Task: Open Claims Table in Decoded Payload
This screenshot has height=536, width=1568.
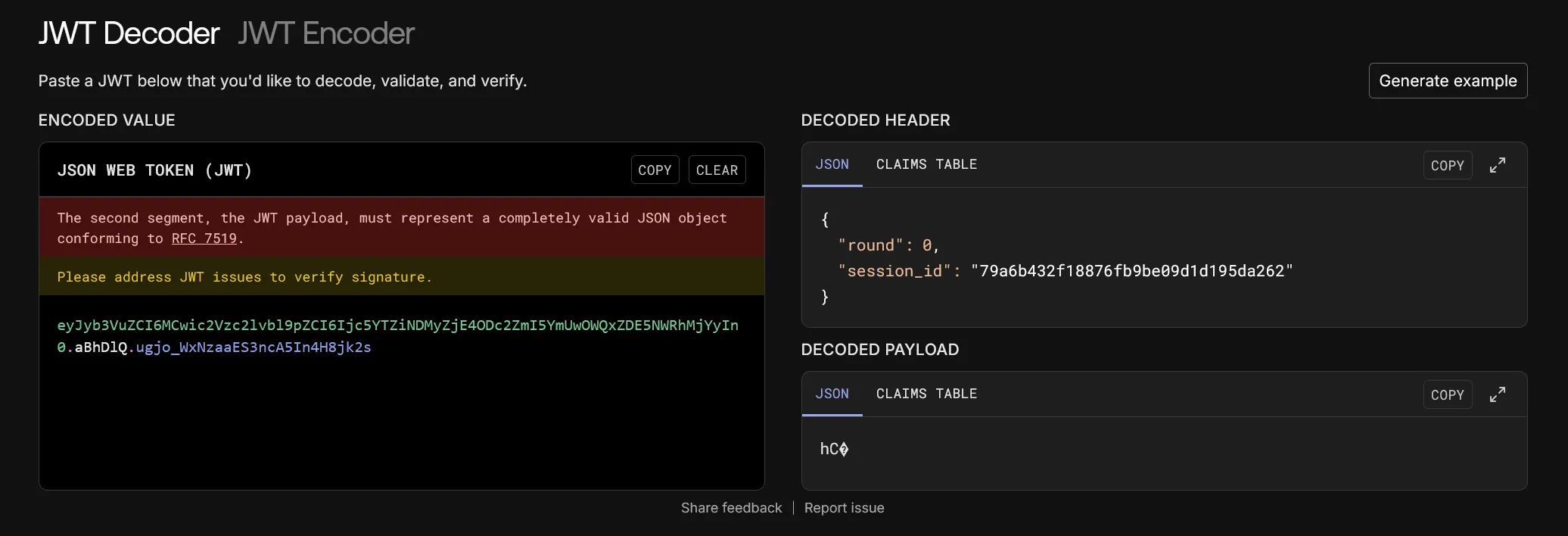Action: 926,394
